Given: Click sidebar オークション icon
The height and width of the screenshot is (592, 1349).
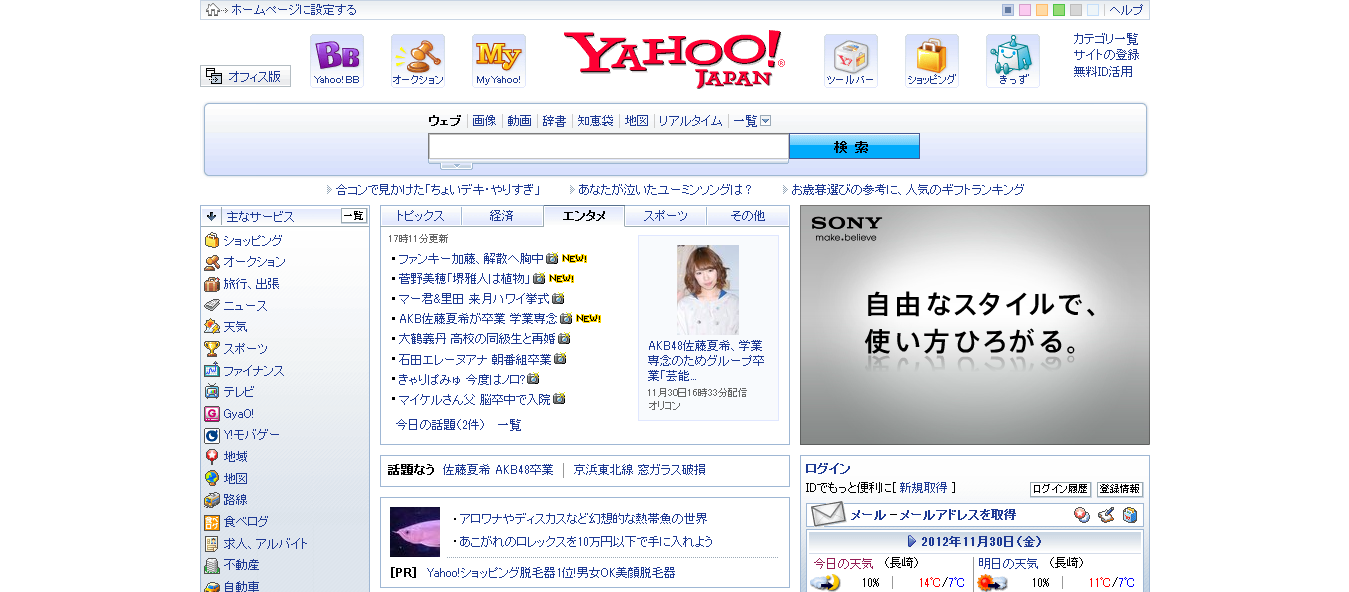Looking at the screenshot, I should click(212, 262).
